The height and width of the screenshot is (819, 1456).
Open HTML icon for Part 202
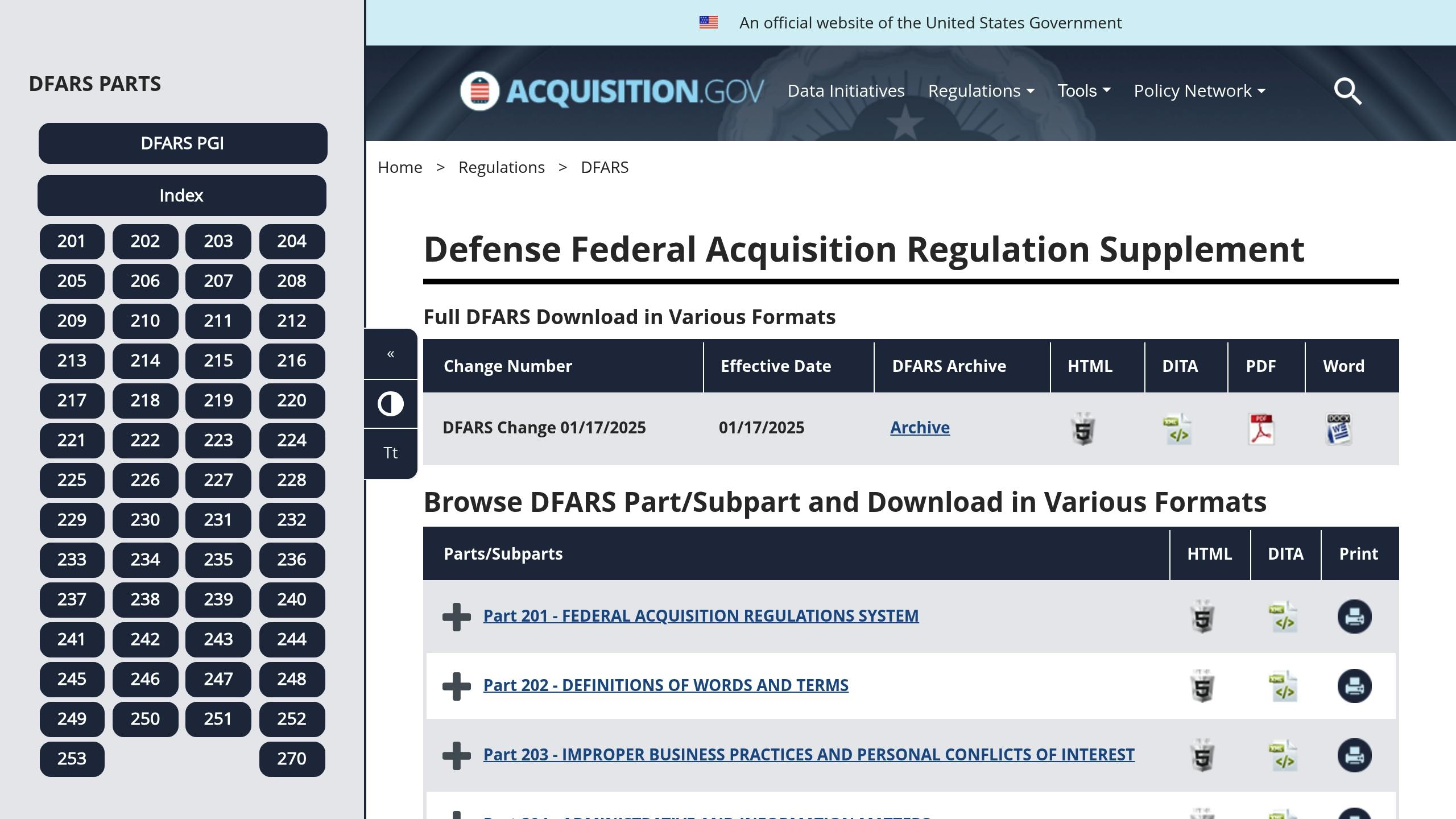tap(1202, 686)
